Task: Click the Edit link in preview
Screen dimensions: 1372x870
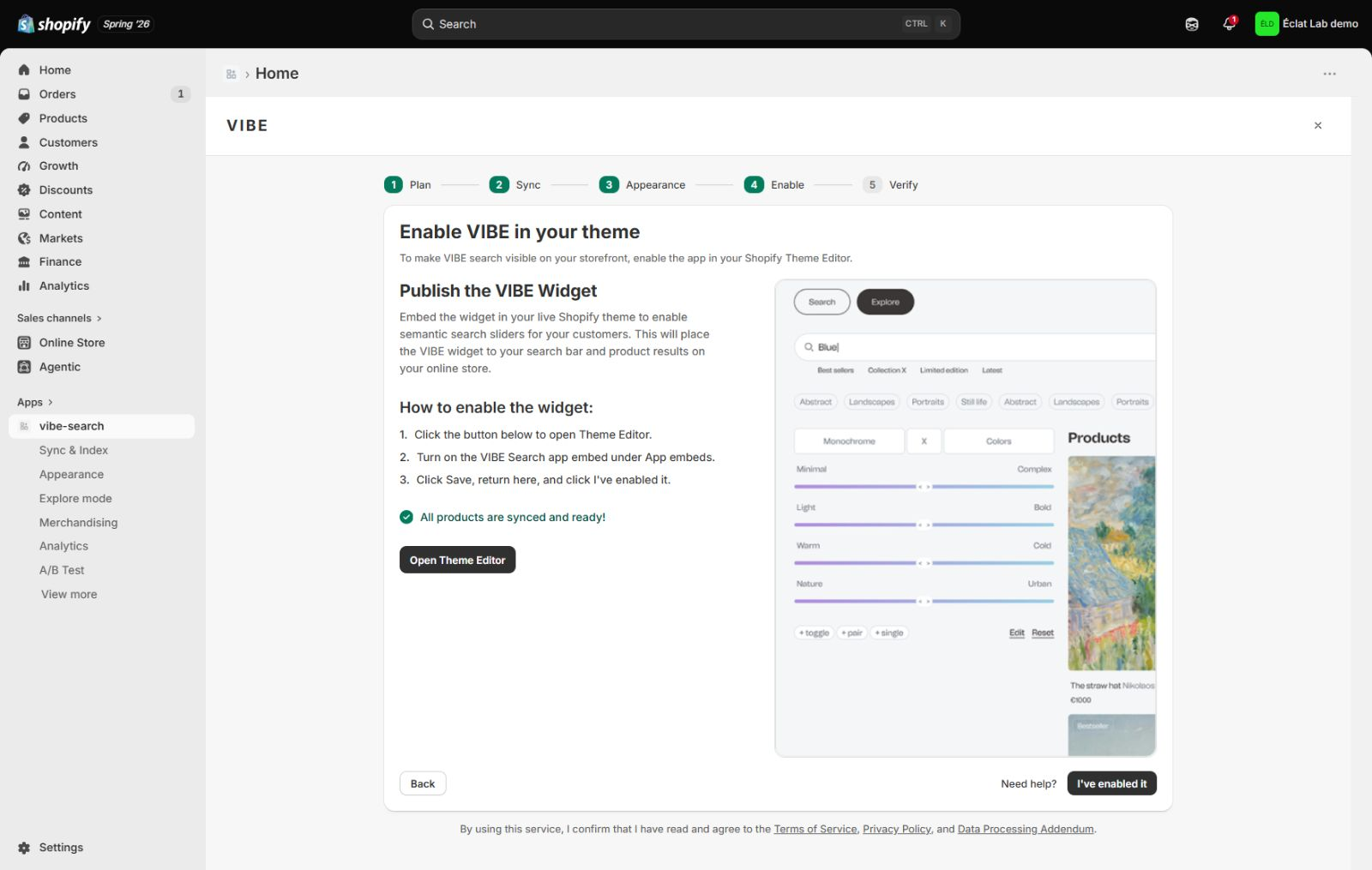Action: point(1017,633)
